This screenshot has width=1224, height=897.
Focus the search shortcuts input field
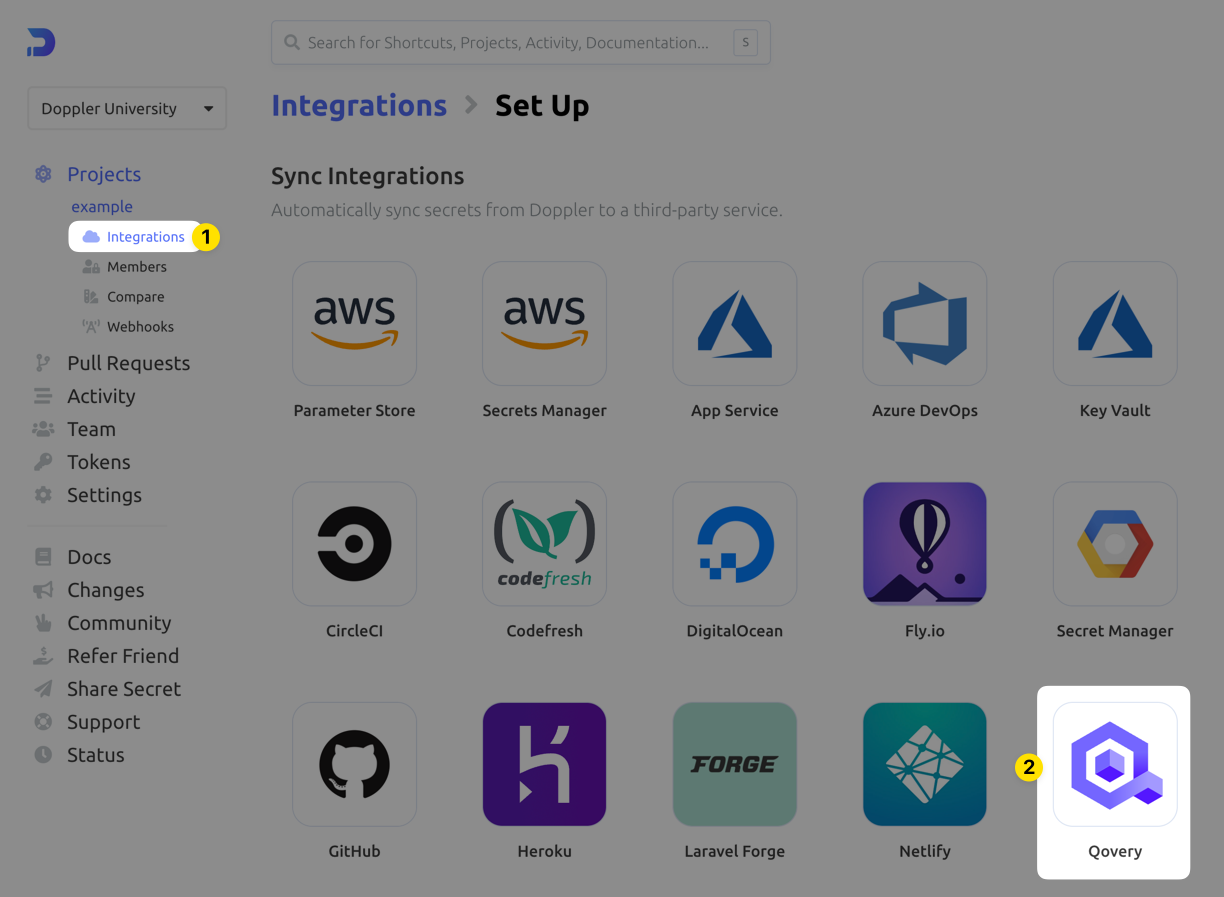[520, 43]
